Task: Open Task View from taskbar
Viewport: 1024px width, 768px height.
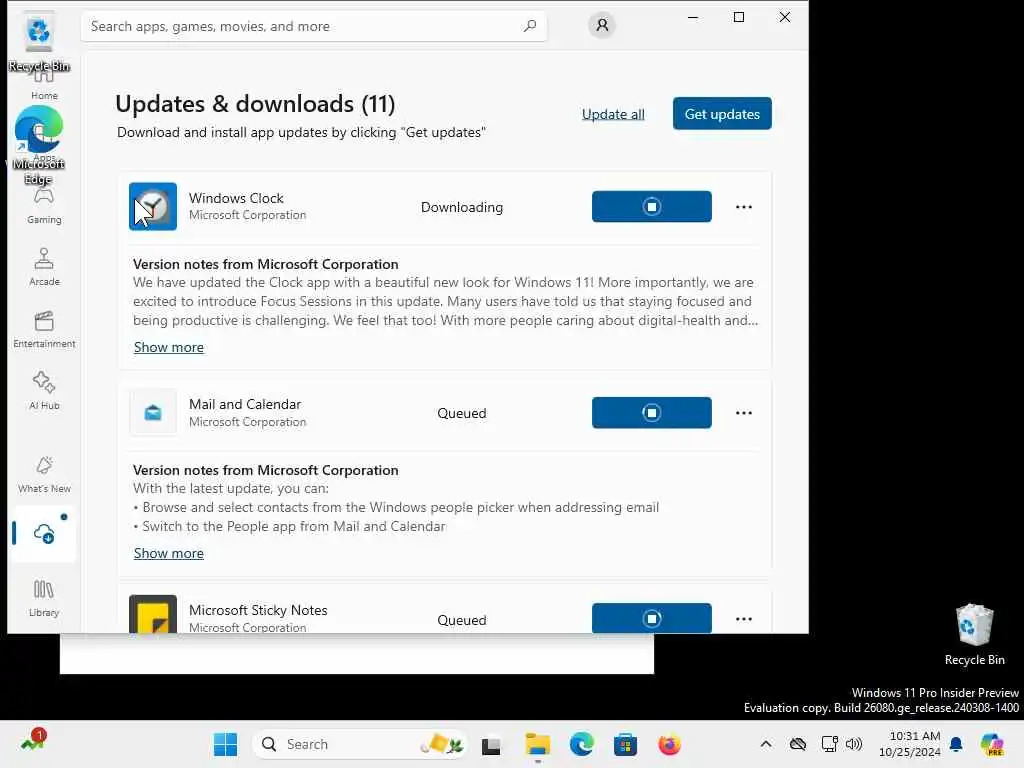Action: pyautogui.click(x=490, y=744)
